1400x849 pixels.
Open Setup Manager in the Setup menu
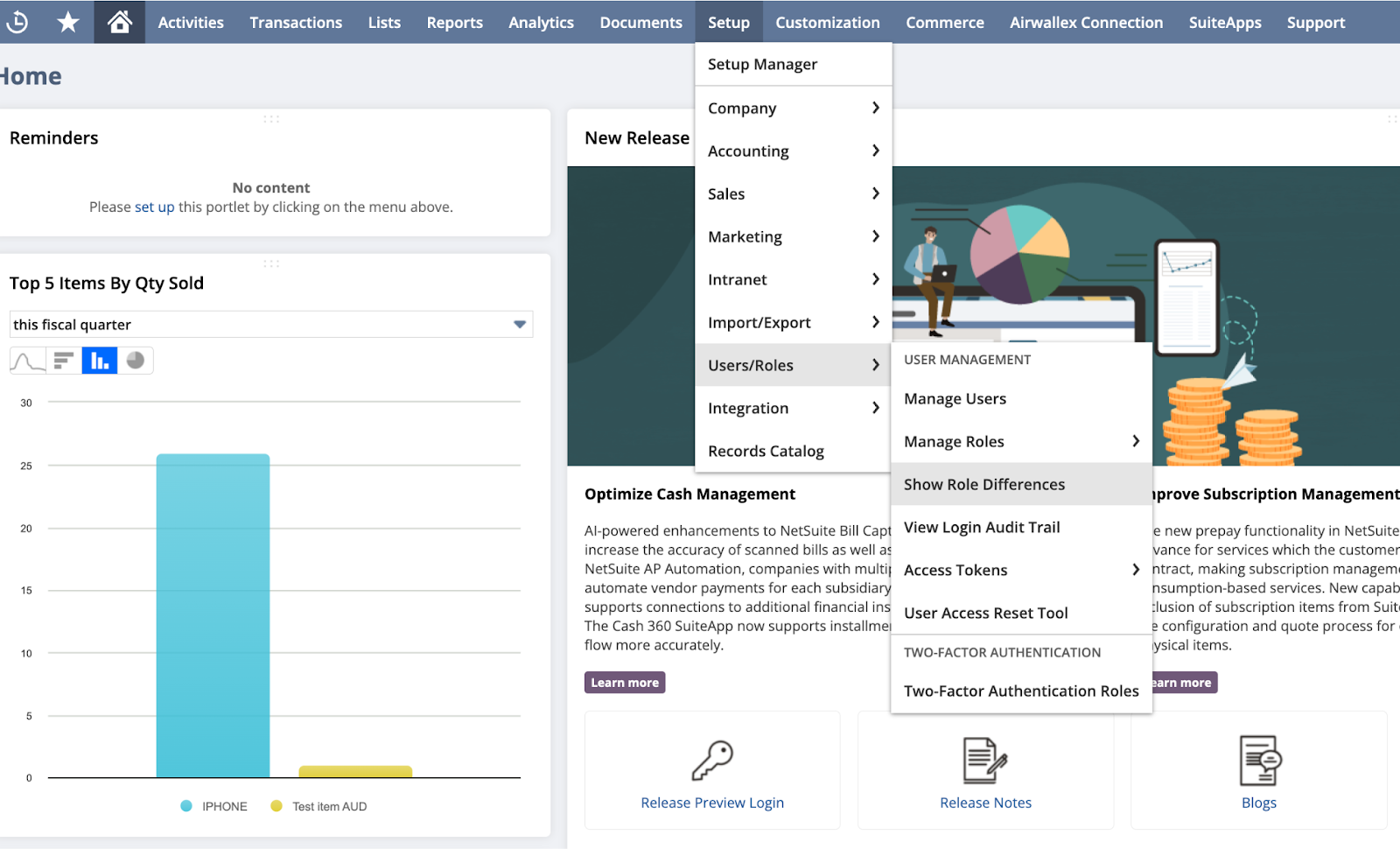point(762,65)
